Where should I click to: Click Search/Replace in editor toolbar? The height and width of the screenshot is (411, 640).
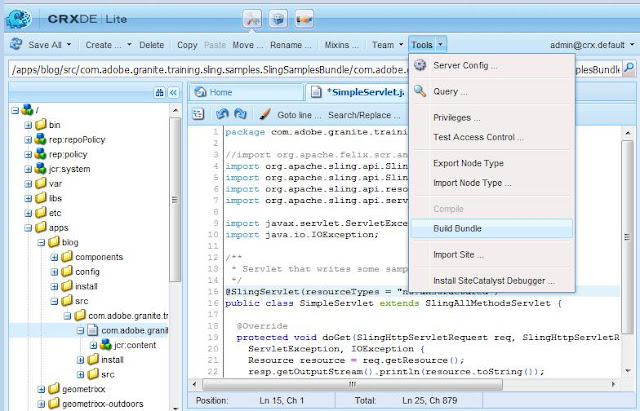point(364,115)
